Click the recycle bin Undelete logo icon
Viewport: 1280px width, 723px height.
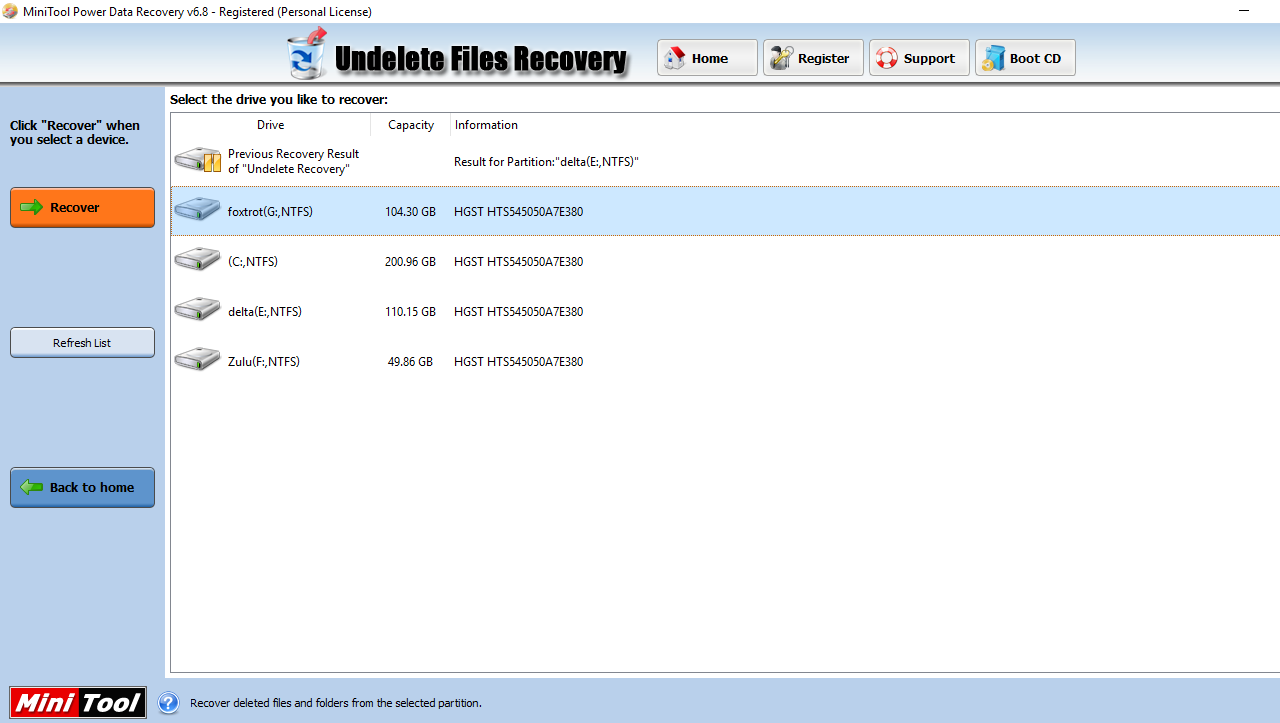click(307, 54)
